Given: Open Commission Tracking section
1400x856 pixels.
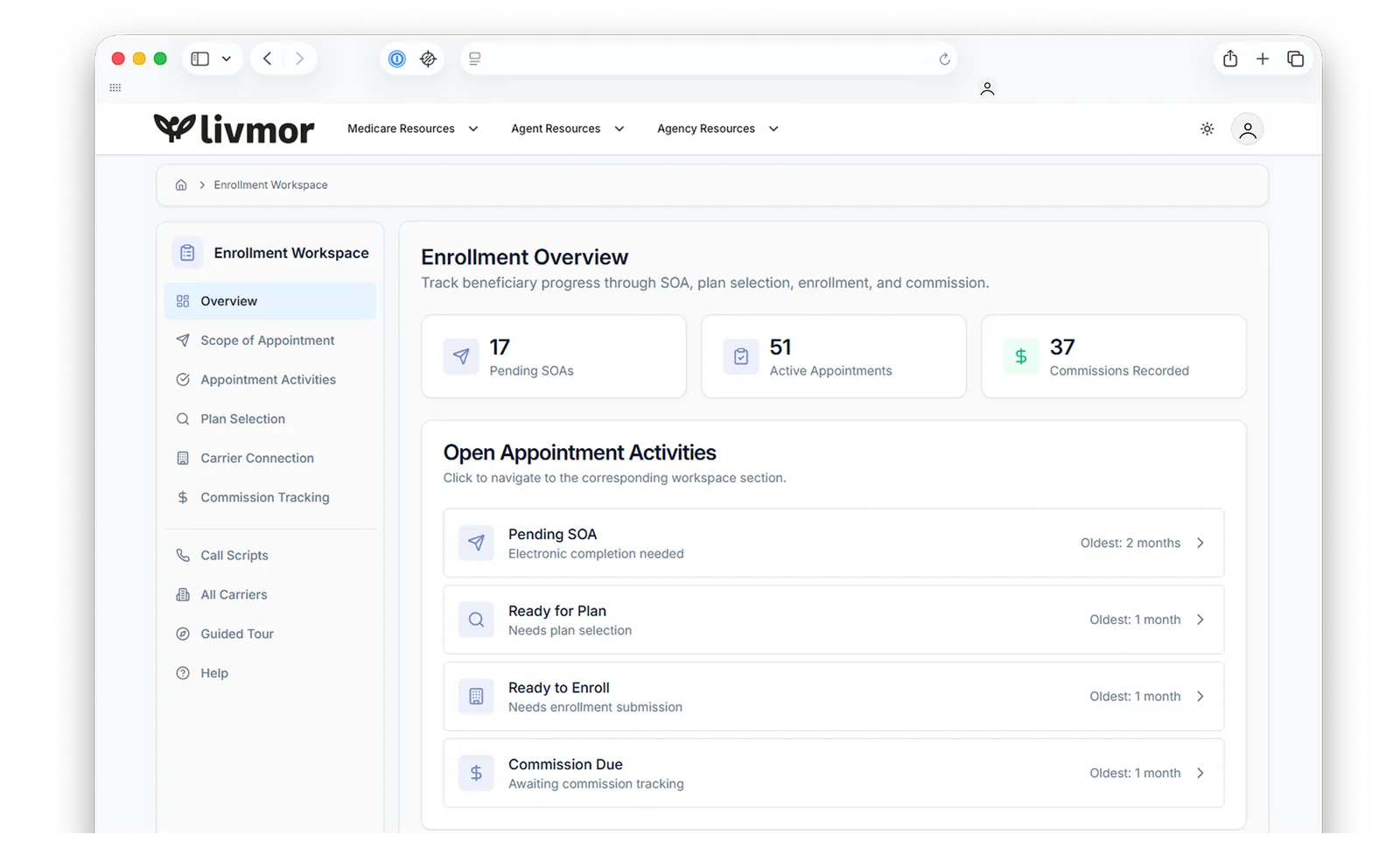Looking at the screenshot, I should (x=270, y=497).
